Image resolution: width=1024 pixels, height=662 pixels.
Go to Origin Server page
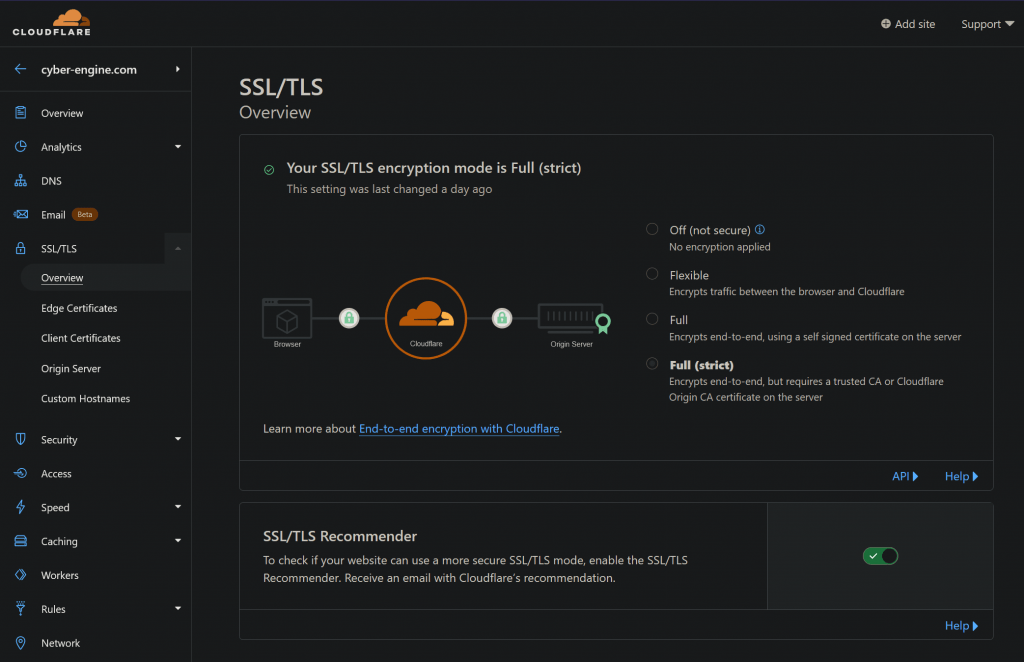click(71, 369)
